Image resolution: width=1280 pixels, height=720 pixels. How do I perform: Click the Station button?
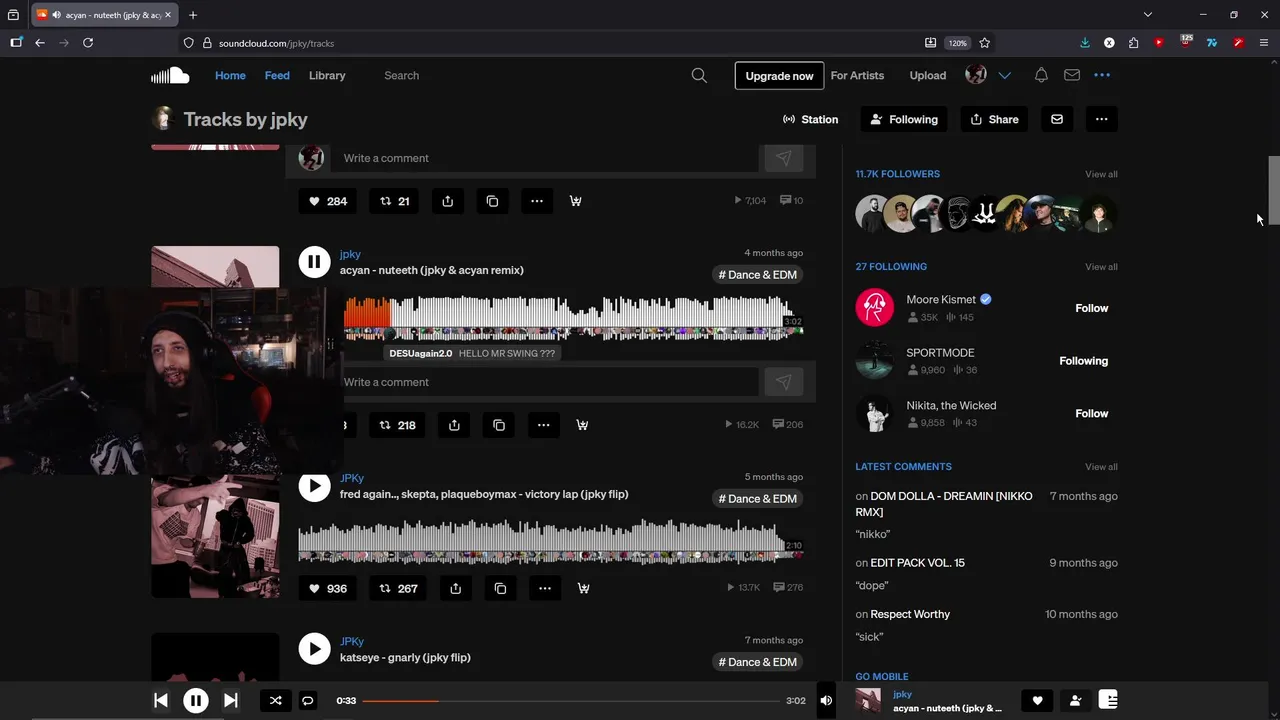point(811,119)
